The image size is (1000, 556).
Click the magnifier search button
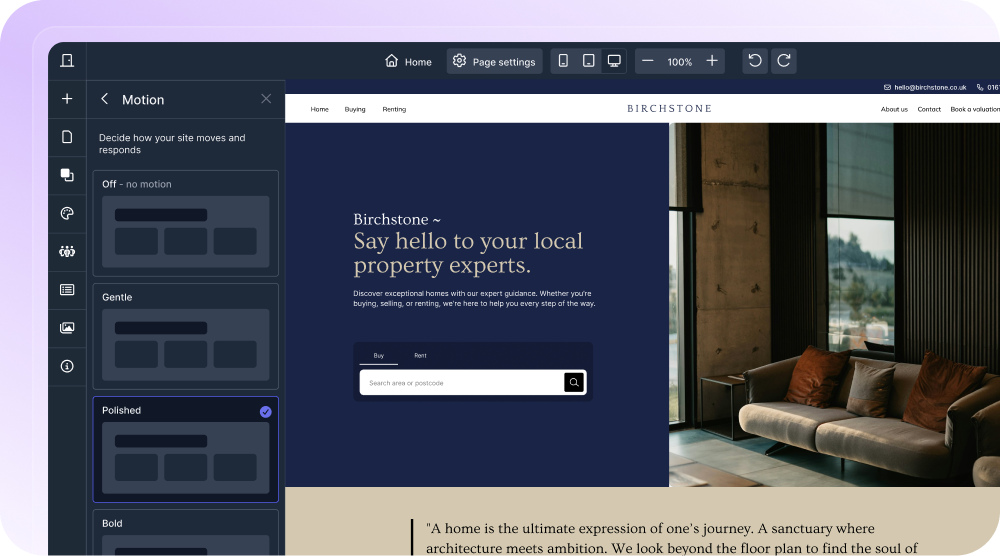574,383
